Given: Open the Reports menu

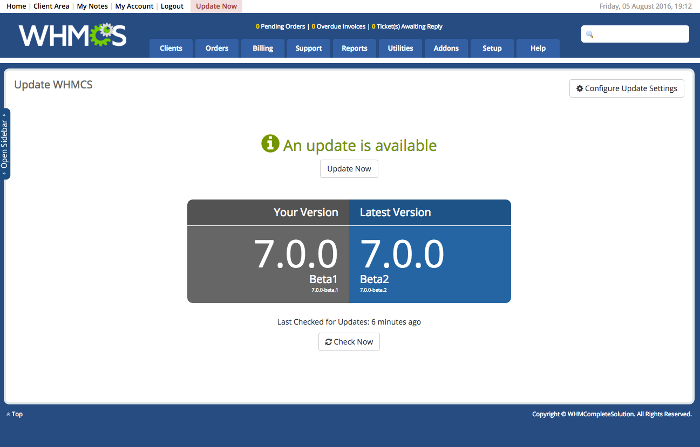Looking at the screenshot, I should tap(354, 48).
